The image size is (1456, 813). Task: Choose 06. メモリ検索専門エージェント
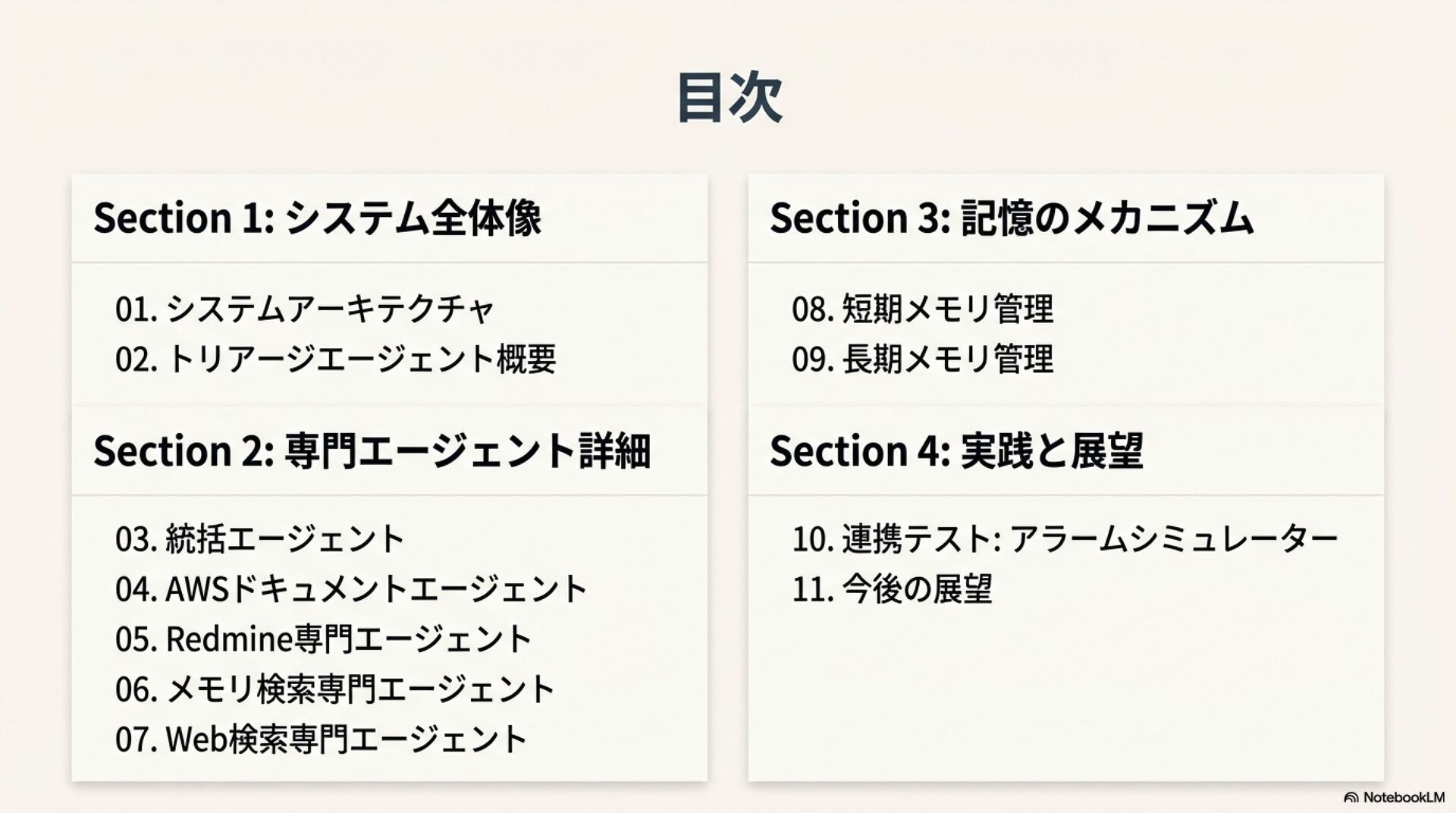point(334,689)
